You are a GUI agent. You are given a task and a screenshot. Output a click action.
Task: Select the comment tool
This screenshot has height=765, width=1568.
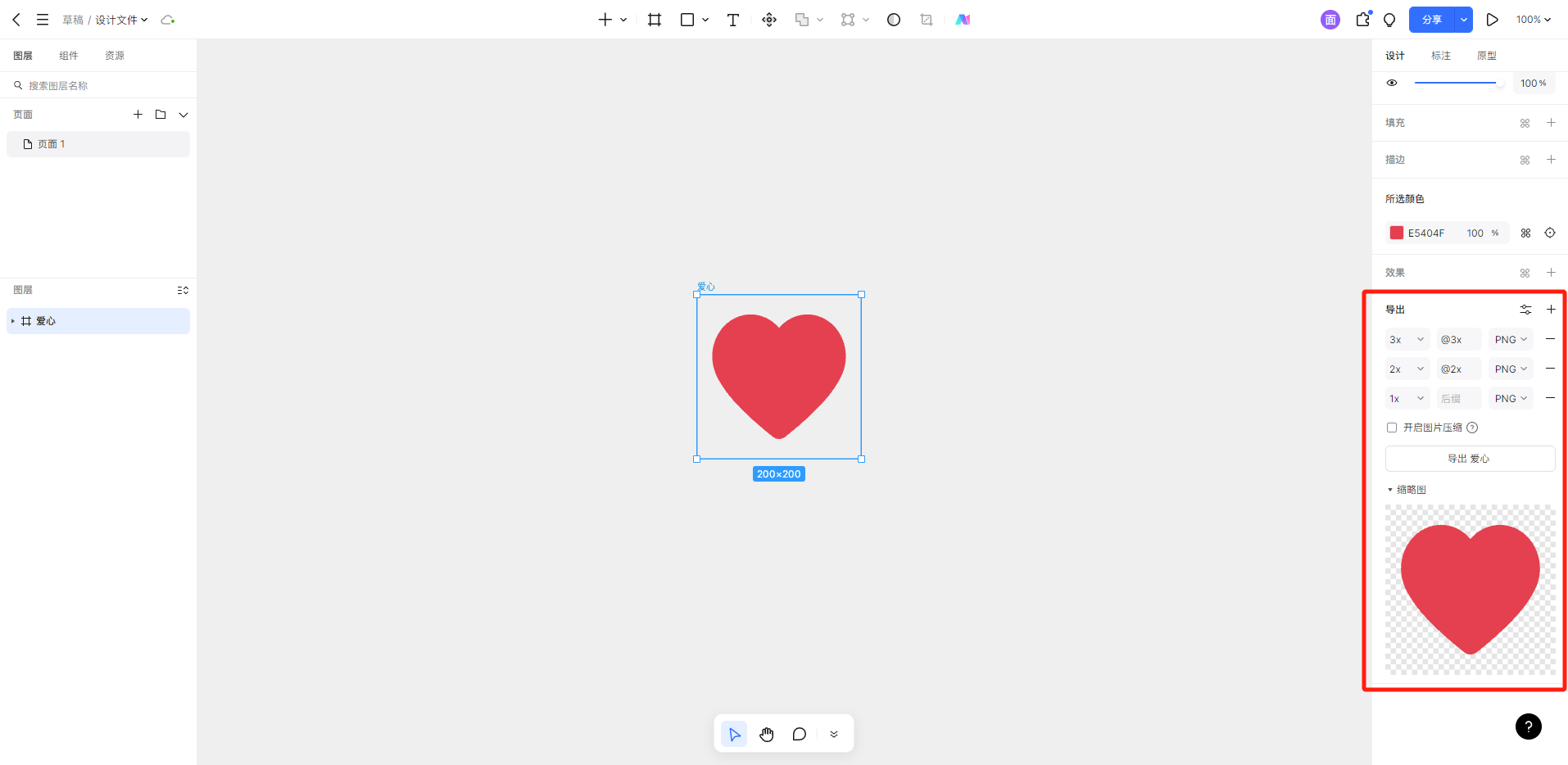(x=800, y=734)
